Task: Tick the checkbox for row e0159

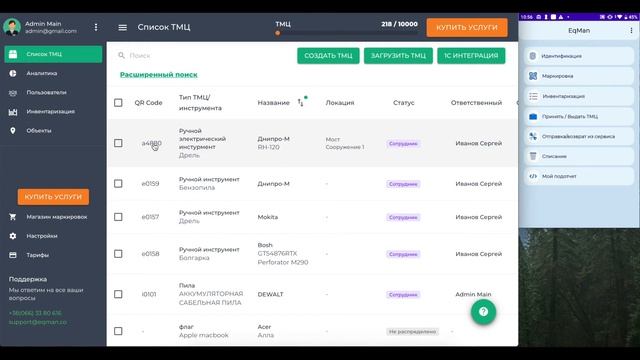Action: (118, 184)
